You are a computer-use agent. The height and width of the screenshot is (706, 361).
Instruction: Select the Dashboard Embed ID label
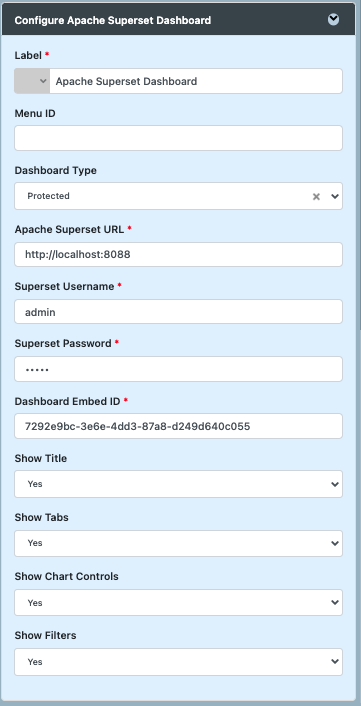(68, 401)
